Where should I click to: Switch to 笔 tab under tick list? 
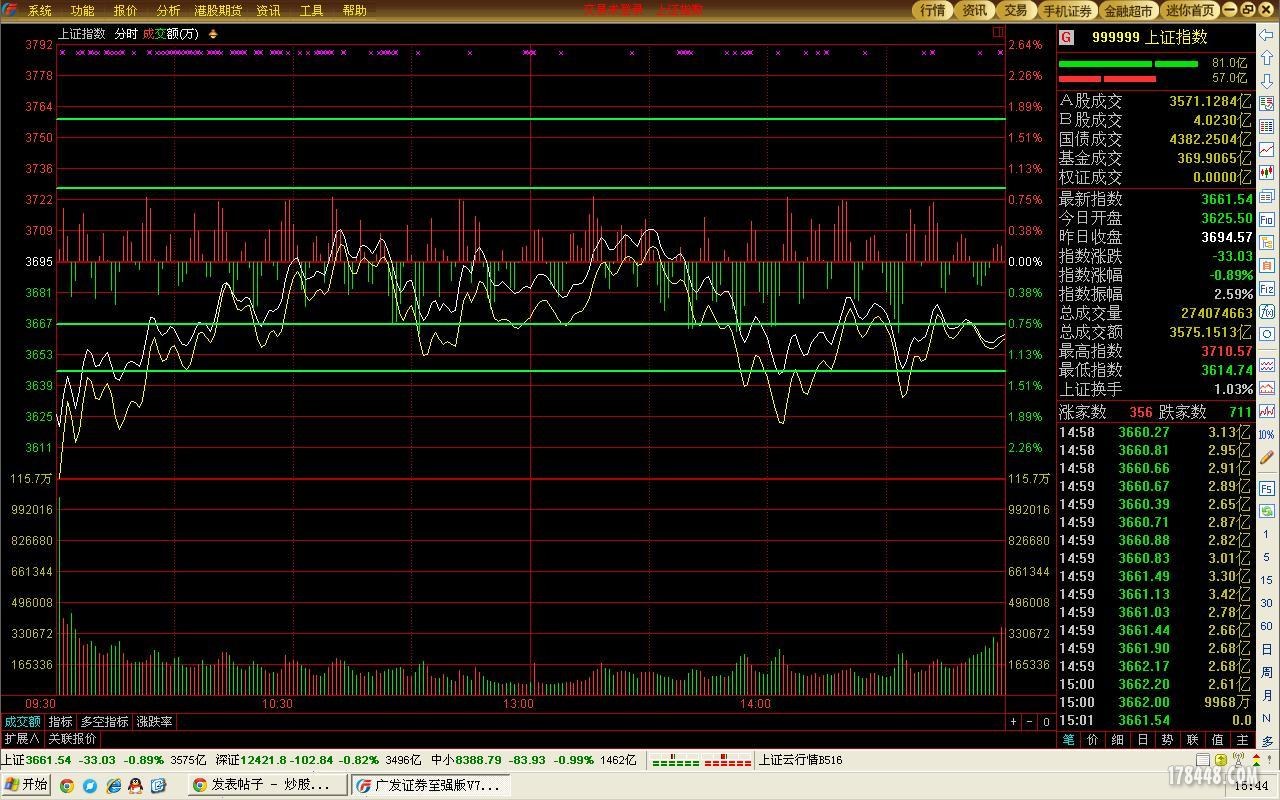coord(1068,740)
